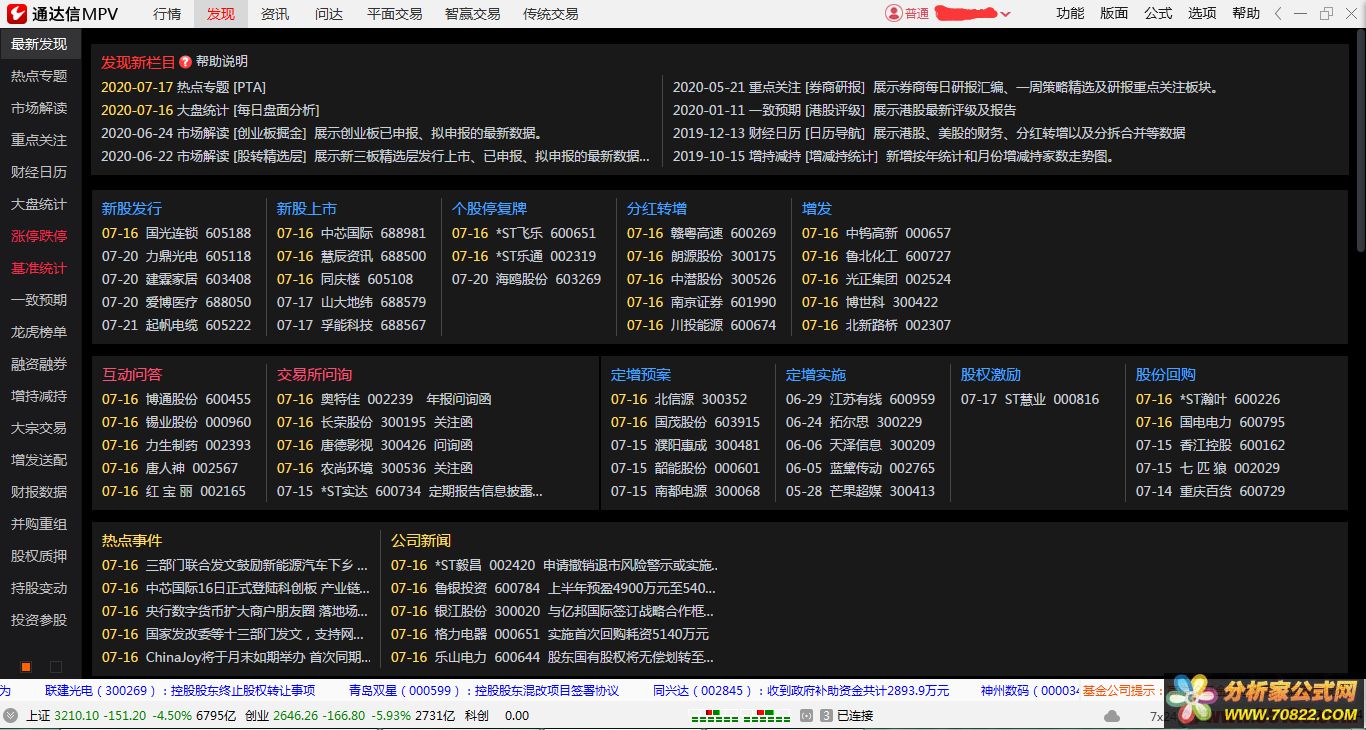Open the 新股上市 section heading
Image resolution: width=1366 pixels, height=730 pixels.
307,209
